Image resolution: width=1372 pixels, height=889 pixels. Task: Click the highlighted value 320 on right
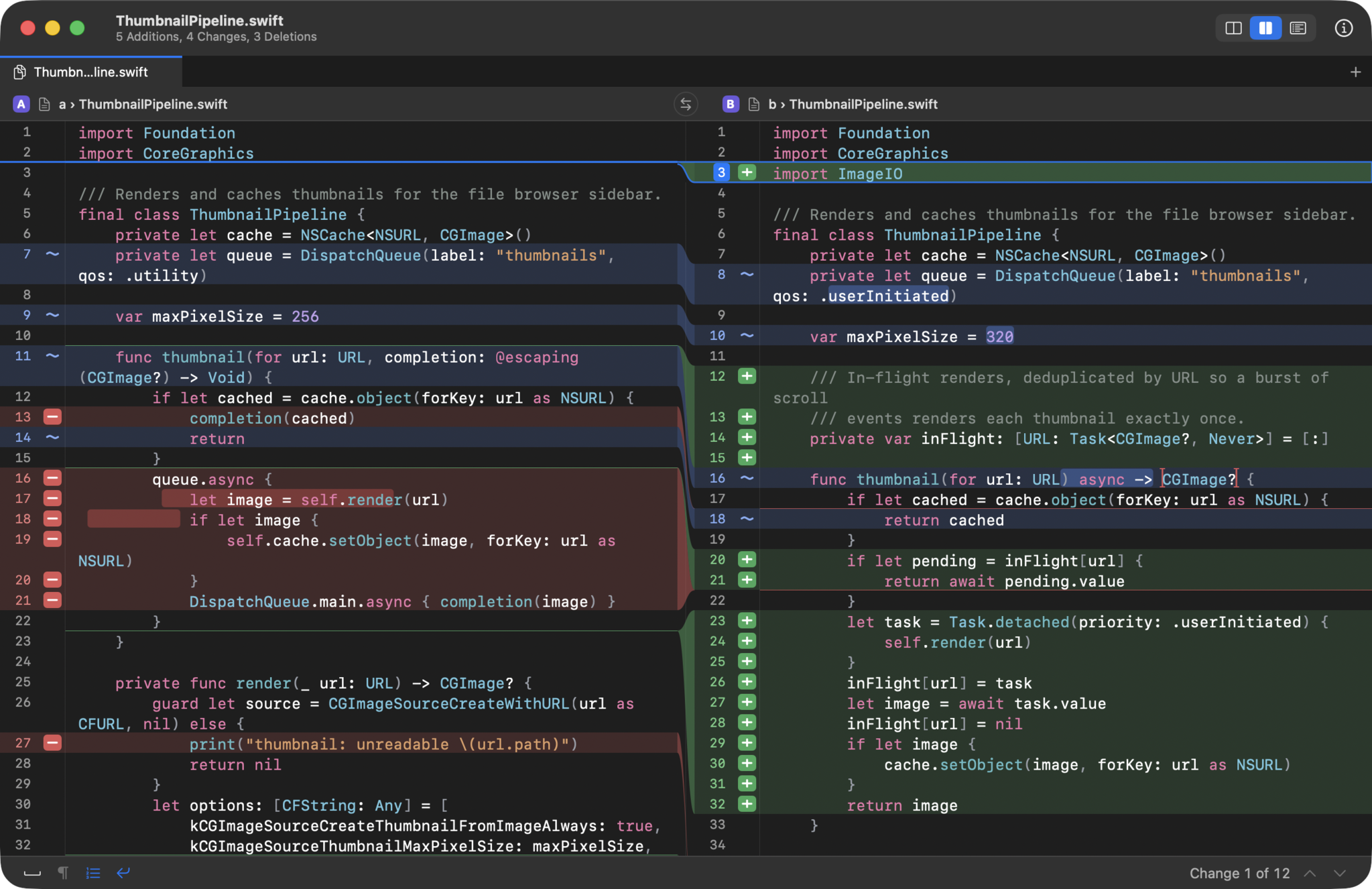tap(999, 337)
